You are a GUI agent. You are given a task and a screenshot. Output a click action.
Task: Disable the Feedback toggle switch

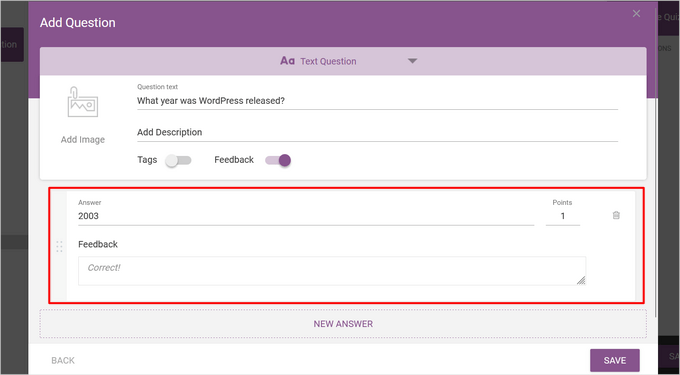278,160
